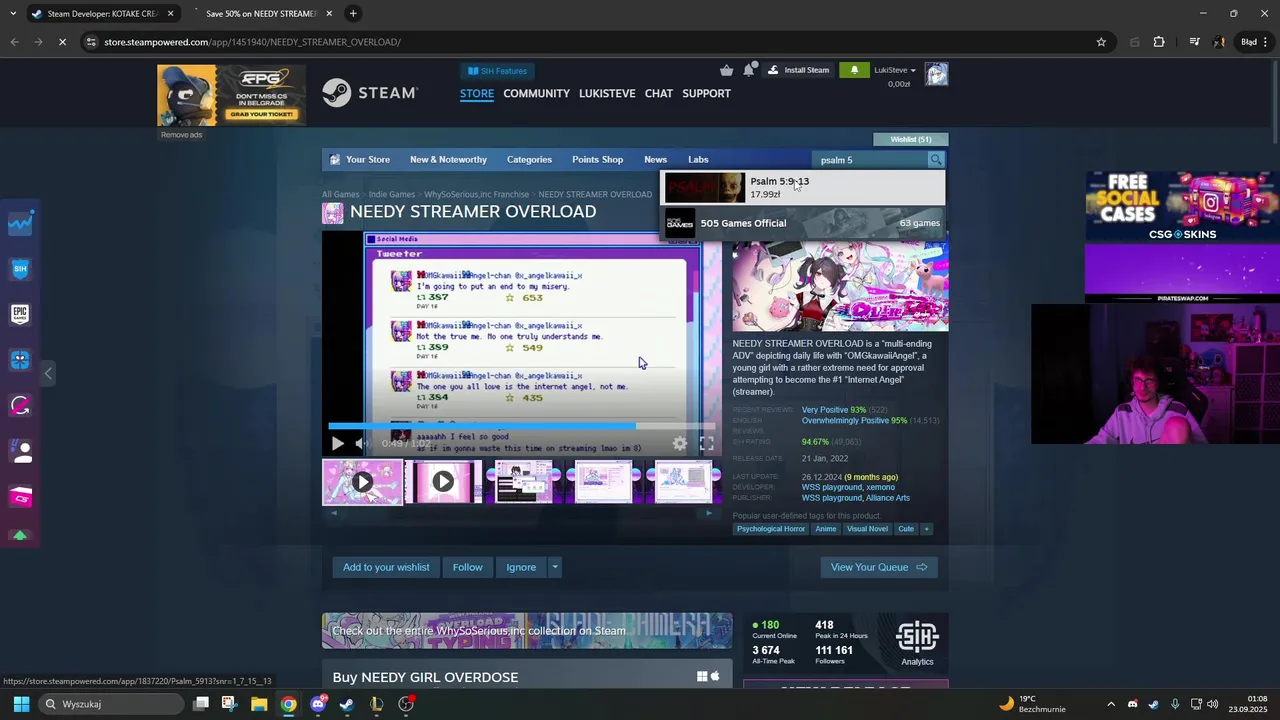This screenshot has height=720, width=1280.
Task: Focus the store search field
Action: tap(870, 160)
